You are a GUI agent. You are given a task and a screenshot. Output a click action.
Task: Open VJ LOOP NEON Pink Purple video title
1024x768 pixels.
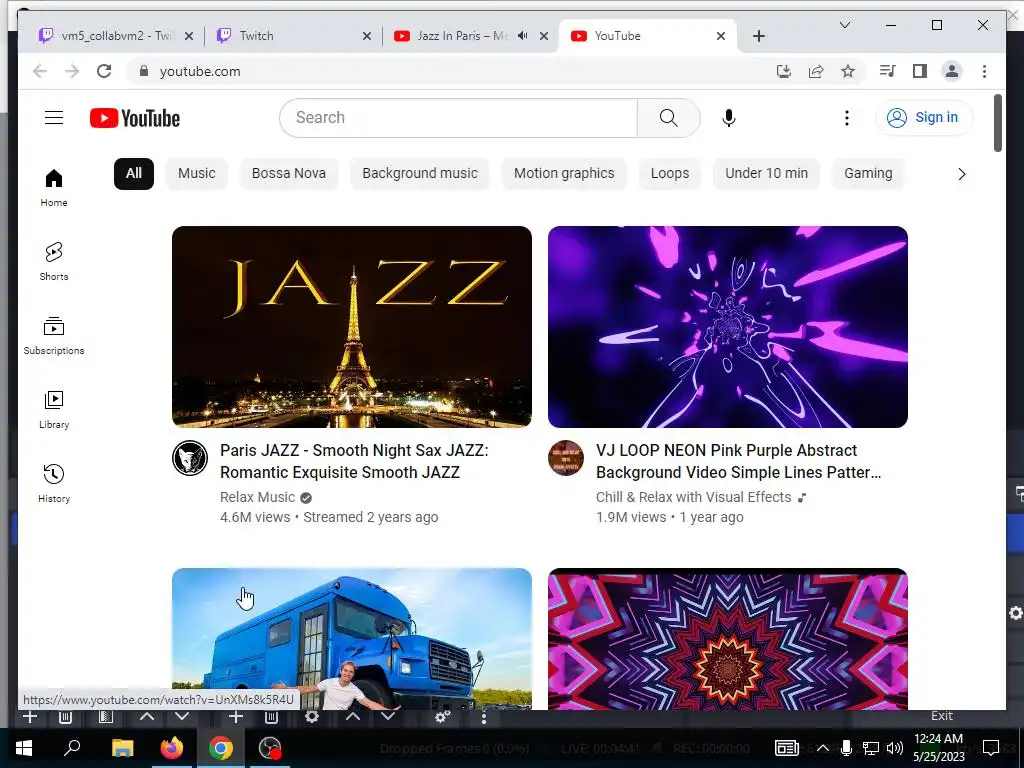click(738, 461)
